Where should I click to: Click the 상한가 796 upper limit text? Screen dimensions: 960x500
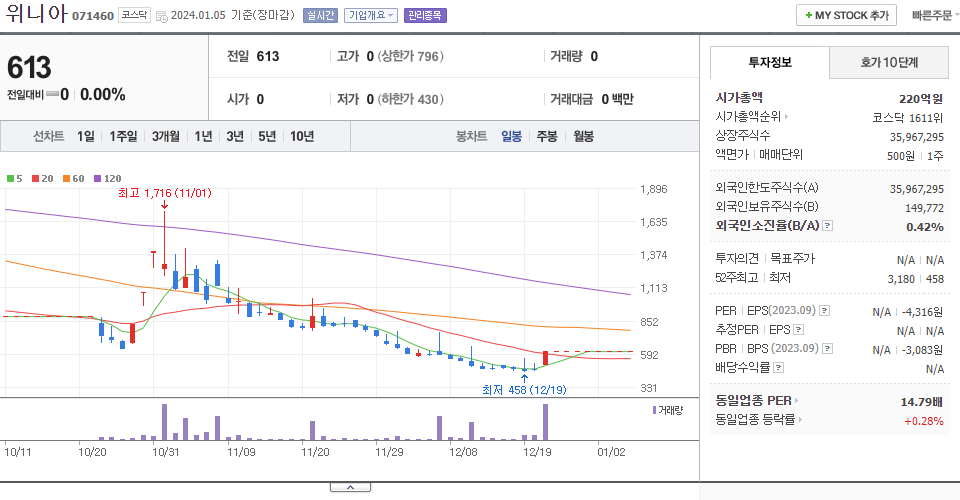[x=410, y=56]
